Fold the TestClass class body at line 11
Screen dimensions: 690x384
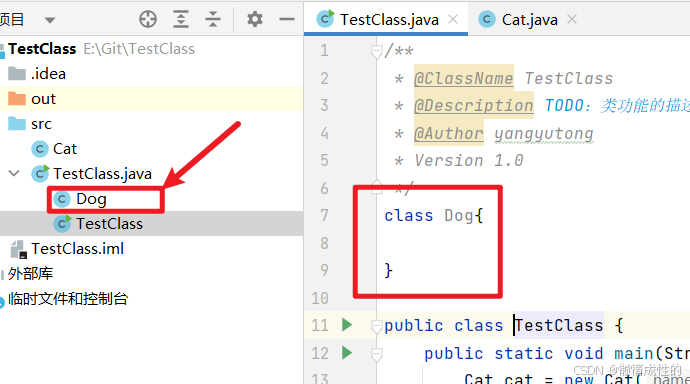(376, 327)
